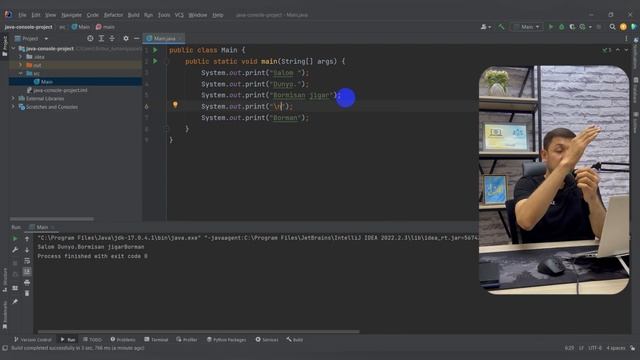Click the pin tab icon in Run panel
The width and height of the screenshot is (640, 360).
tap(15, 302)
